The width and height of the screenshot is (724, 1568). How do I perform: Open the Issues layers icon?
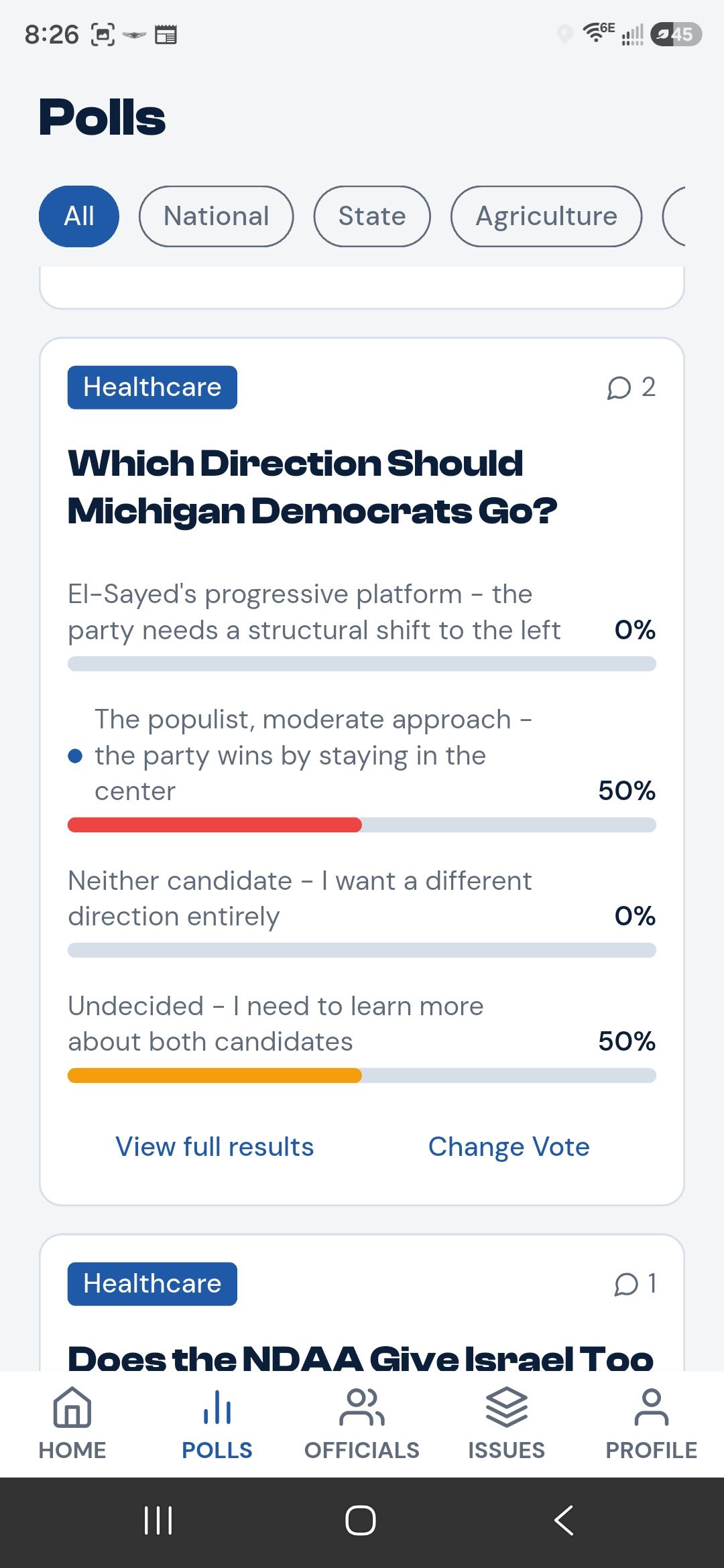507,1407
